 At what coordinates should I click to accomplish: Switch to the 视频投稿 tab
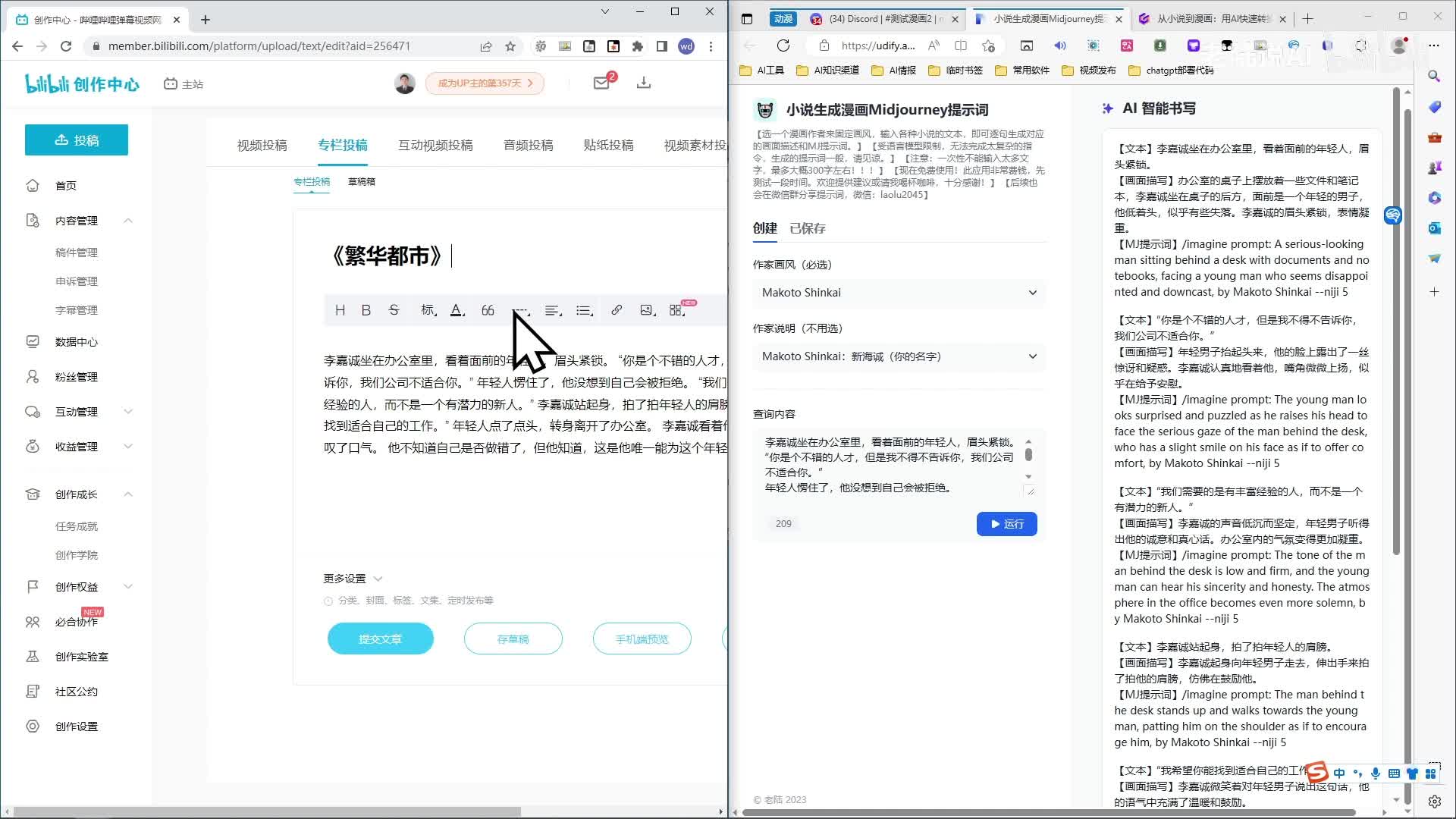point(262,145)
